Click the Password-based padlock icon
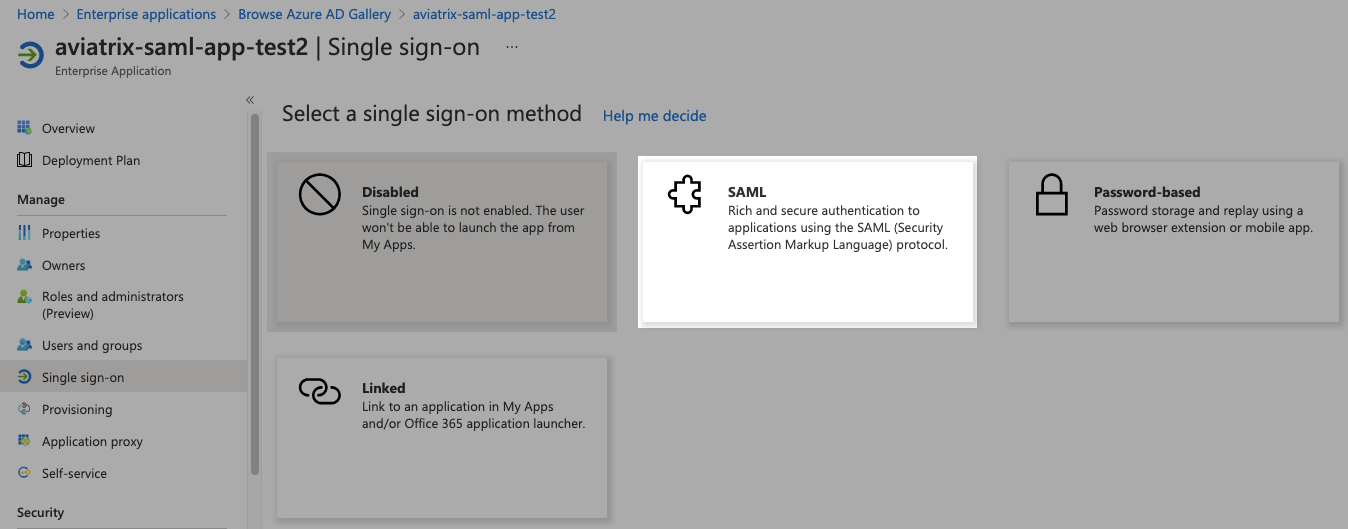This screenshot has height=529, width=1348. [x=1052, y=195]
